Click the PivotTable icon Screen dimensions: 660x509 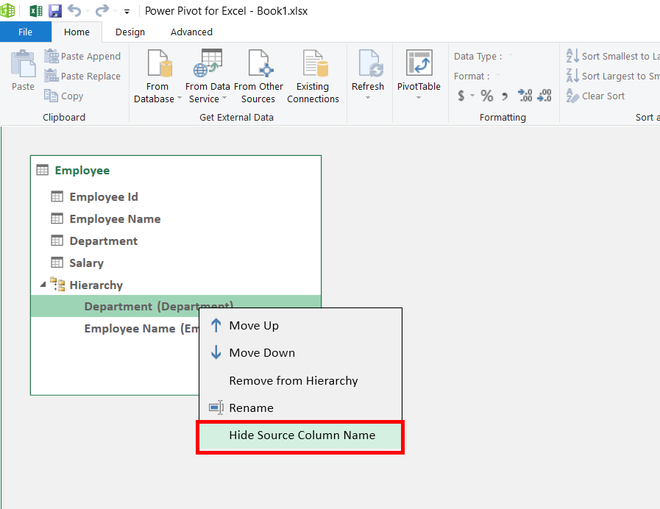(x=419, y=63)
